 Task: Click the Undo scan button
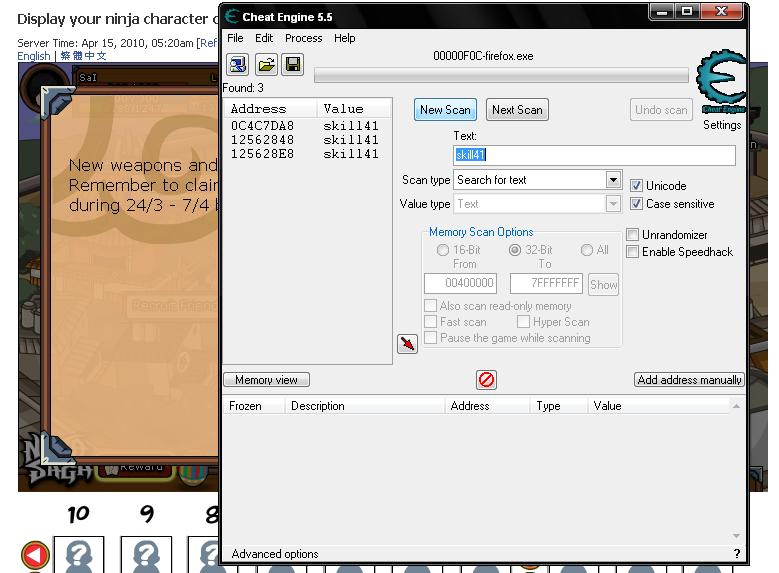[x=661, y=110]
